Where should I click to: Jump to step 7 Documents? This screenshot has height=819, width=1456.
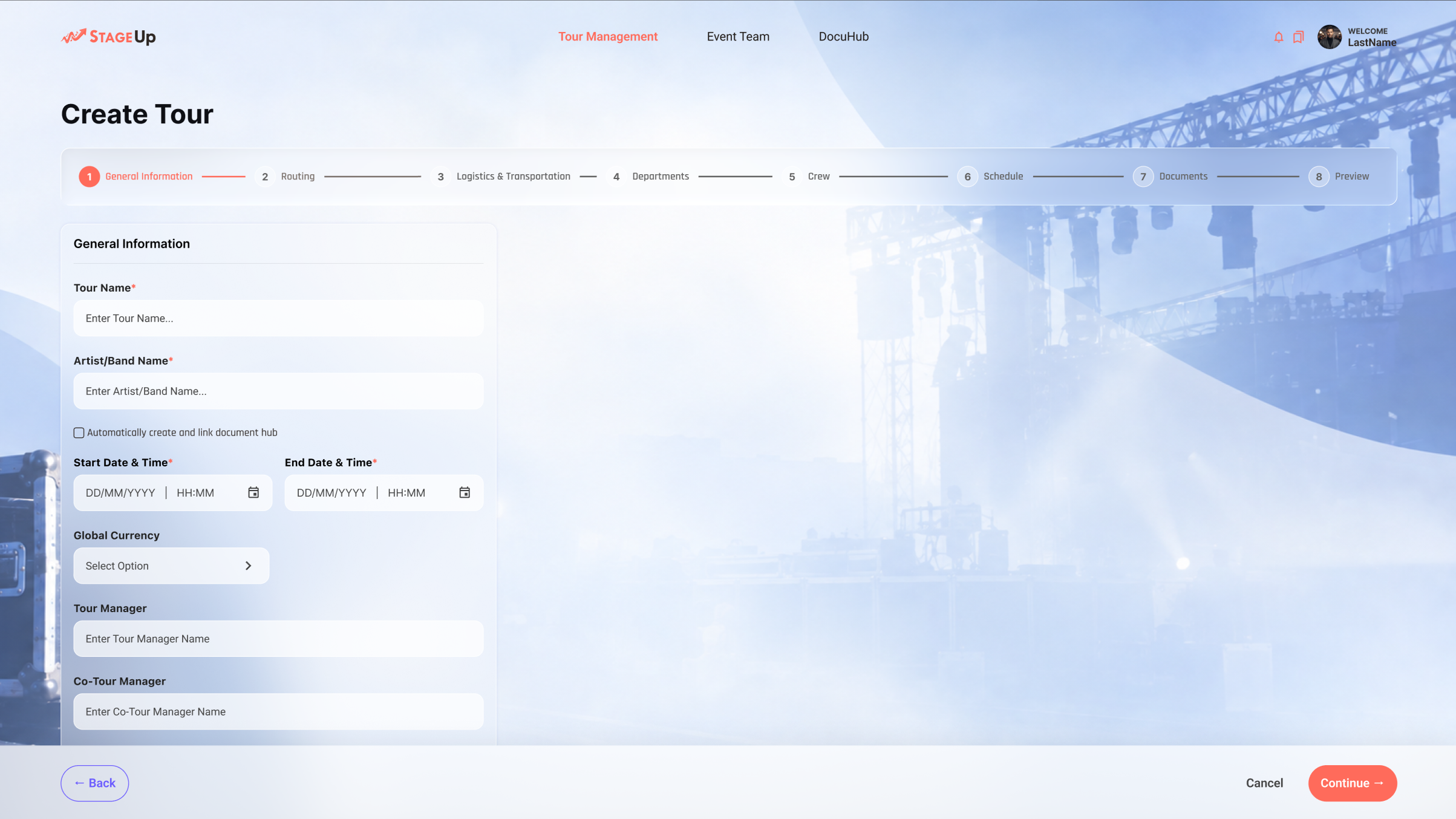point(1170,177)
